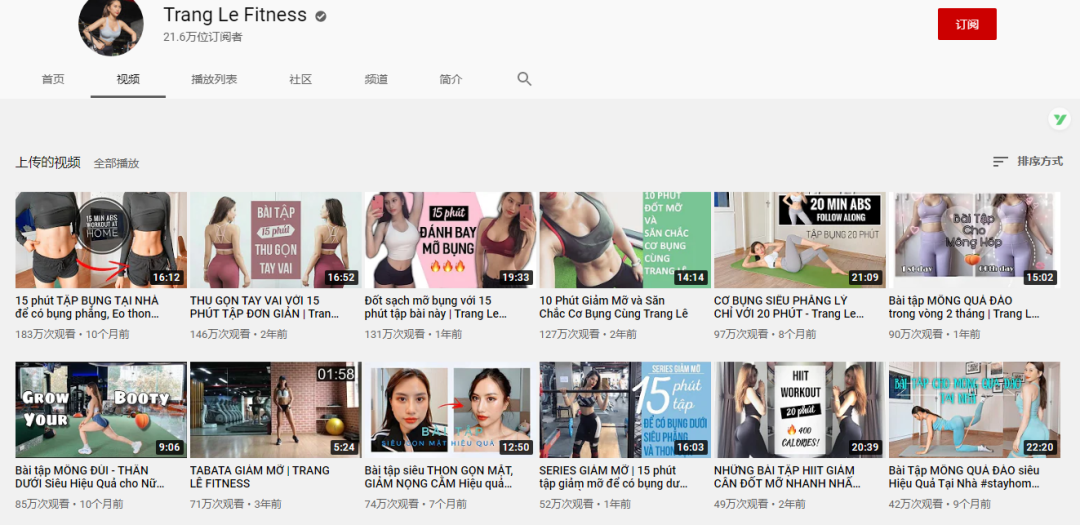Play the HIIT WORKOUT 20 phút video thumbnail
The height and width of the screenshot is (525, 1080).
tap(800, 410)
